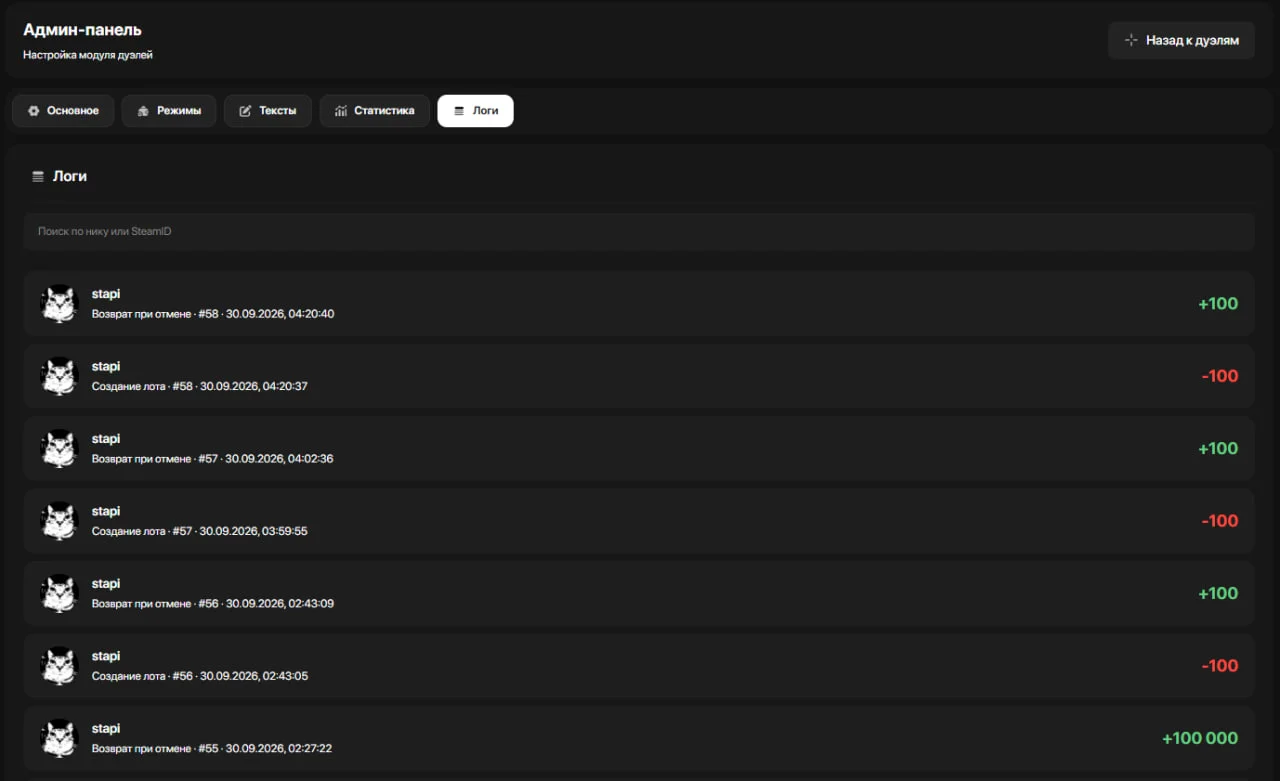
Task: Switch to the Режимы tab
Action: (169, 111)
